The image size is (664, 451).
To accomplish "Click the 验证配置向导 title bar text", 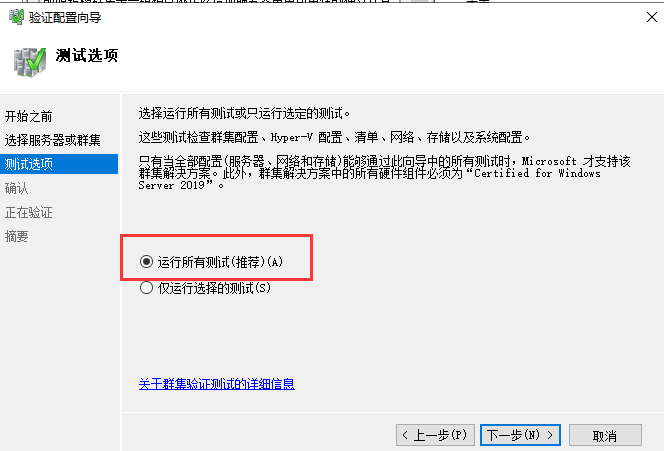I will (x=65, y=18).
